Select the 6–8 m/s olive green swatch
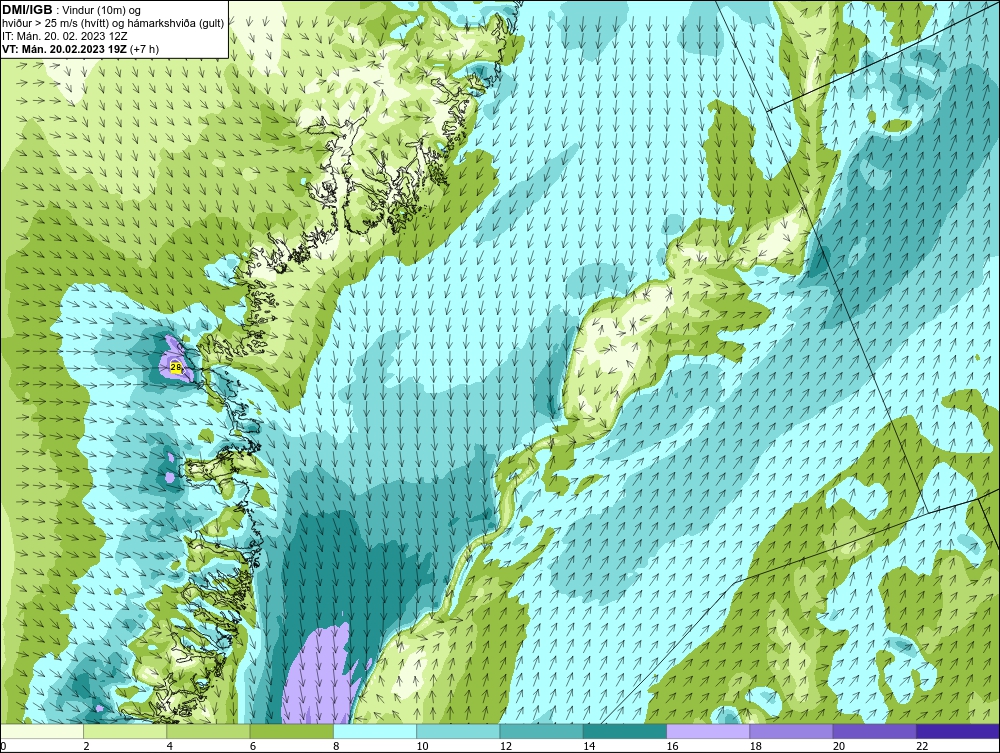Viewport: 1000px width, 753px height. [291, 731]
